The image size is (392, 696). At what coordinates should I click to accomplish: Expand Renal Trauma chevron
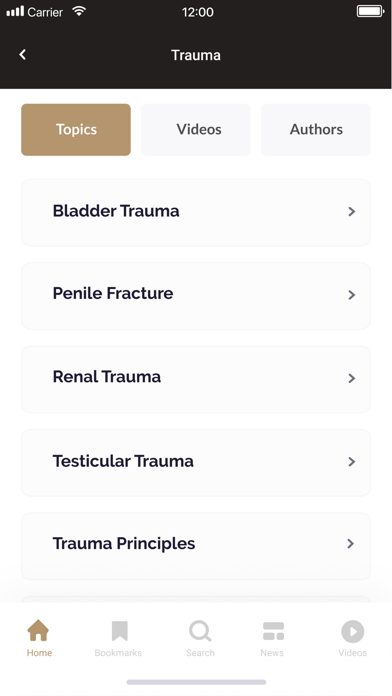352,378
